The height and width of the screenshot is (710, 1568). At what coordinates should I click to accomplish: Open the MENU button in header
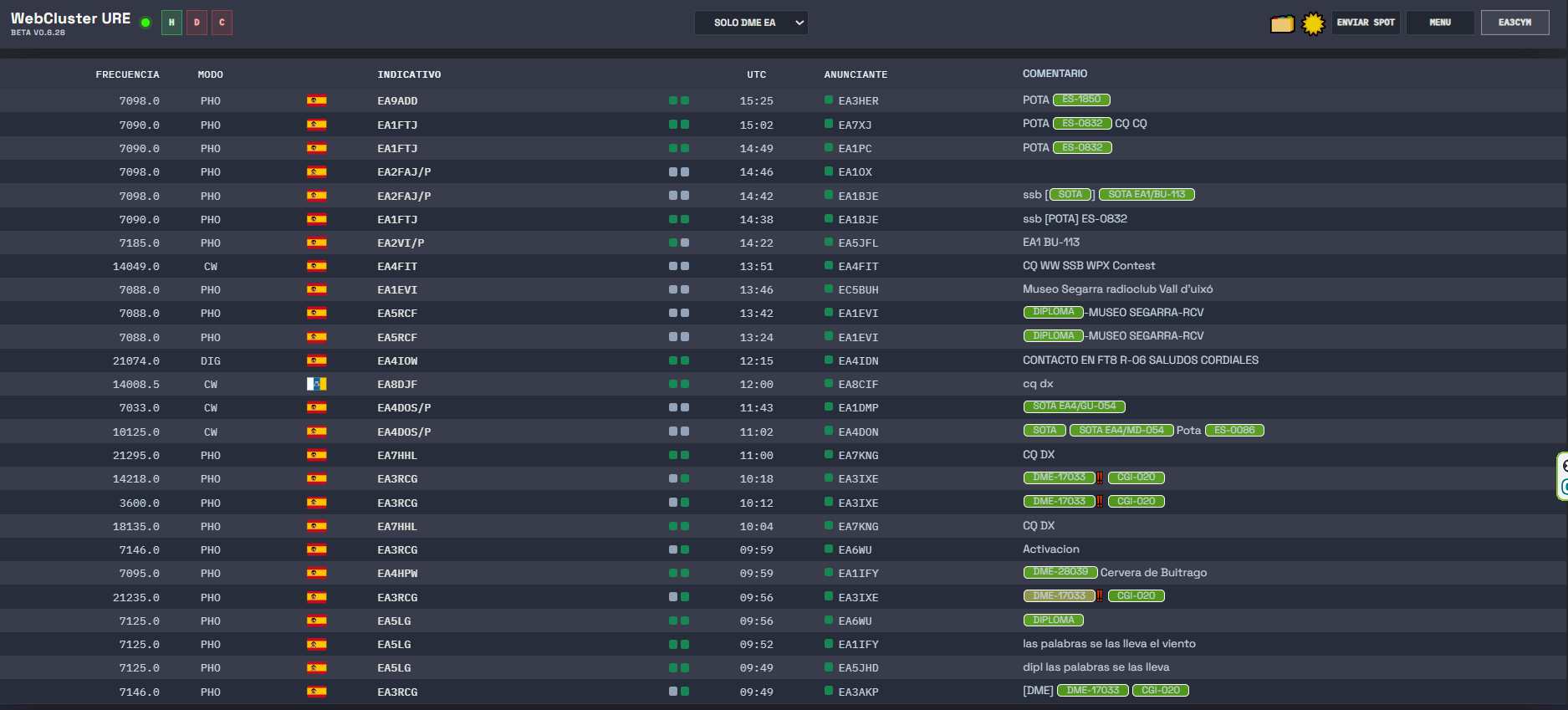coord(1439,23)
